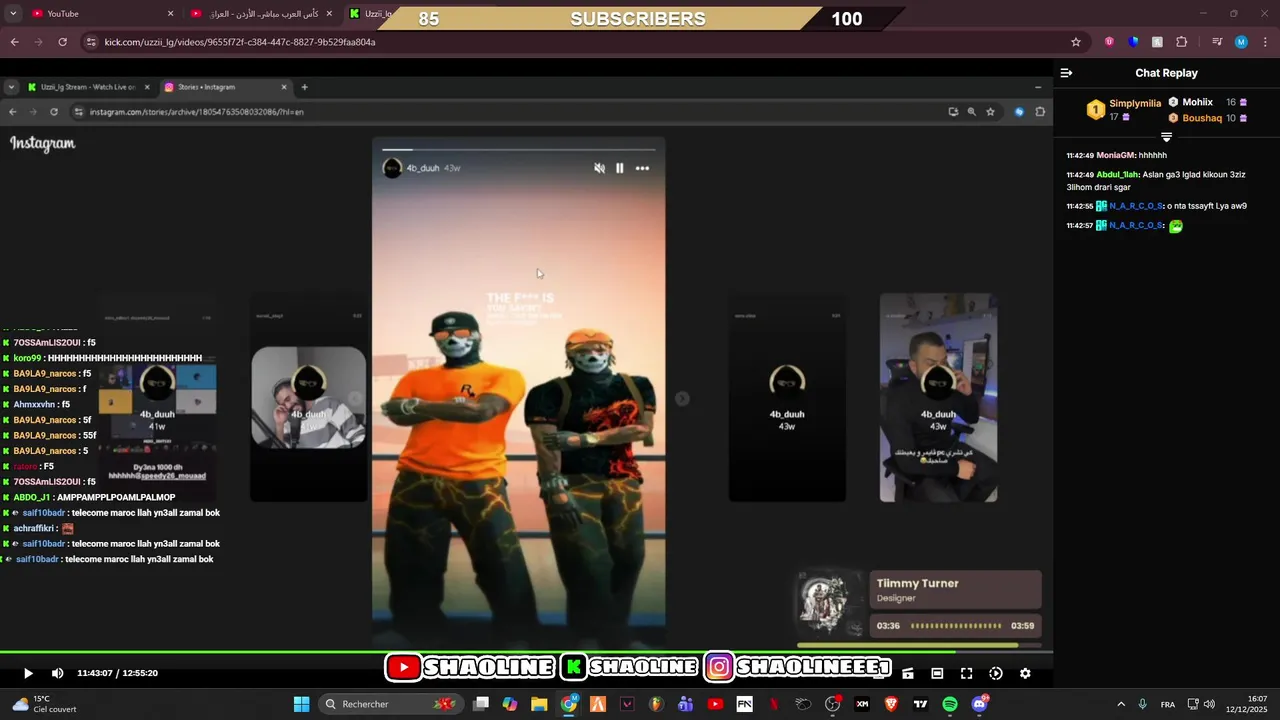Image resolution: width=1280 pixels, height=720 pixels.
Task: Click the site info icon beside kick.com URL
Action: coord(91,42)
